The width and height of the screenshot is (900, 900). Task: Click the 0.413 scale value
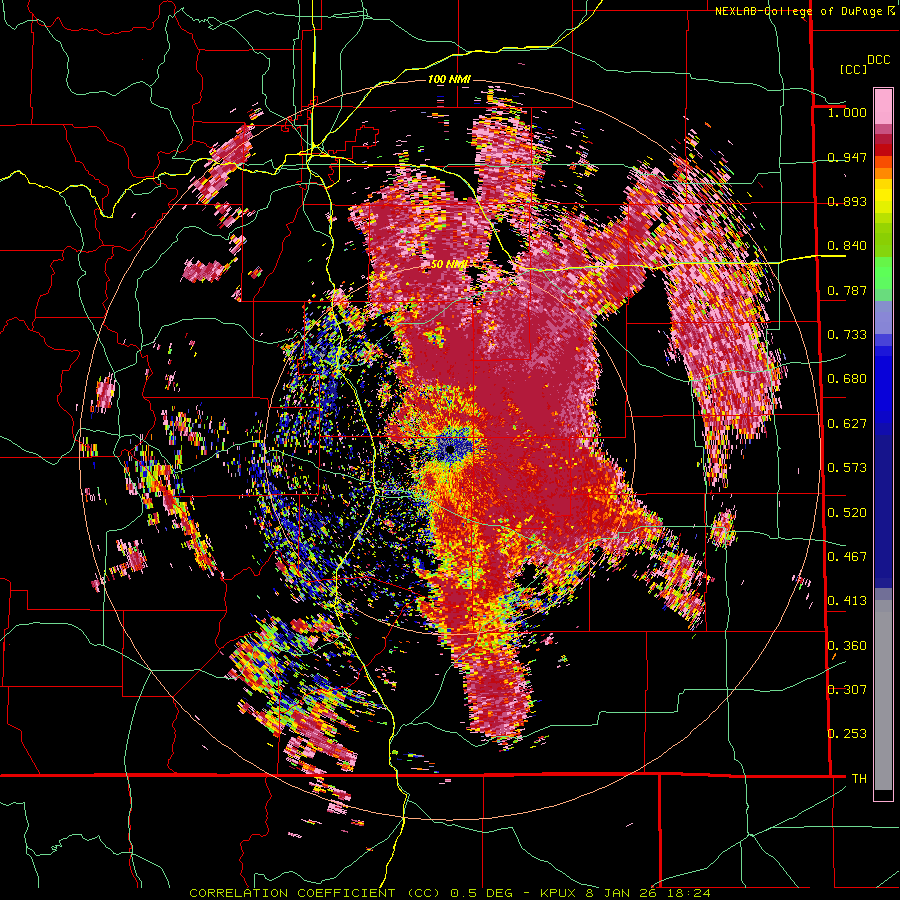847,601
